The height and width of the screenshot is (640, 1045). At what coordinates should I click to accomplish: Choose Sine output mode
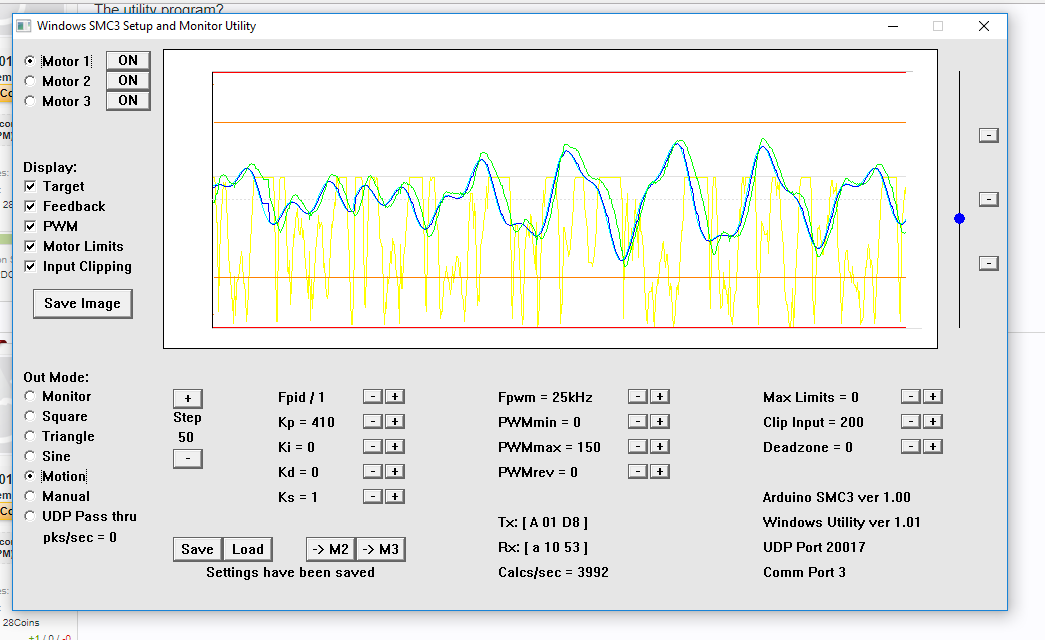tap(31, 456)
